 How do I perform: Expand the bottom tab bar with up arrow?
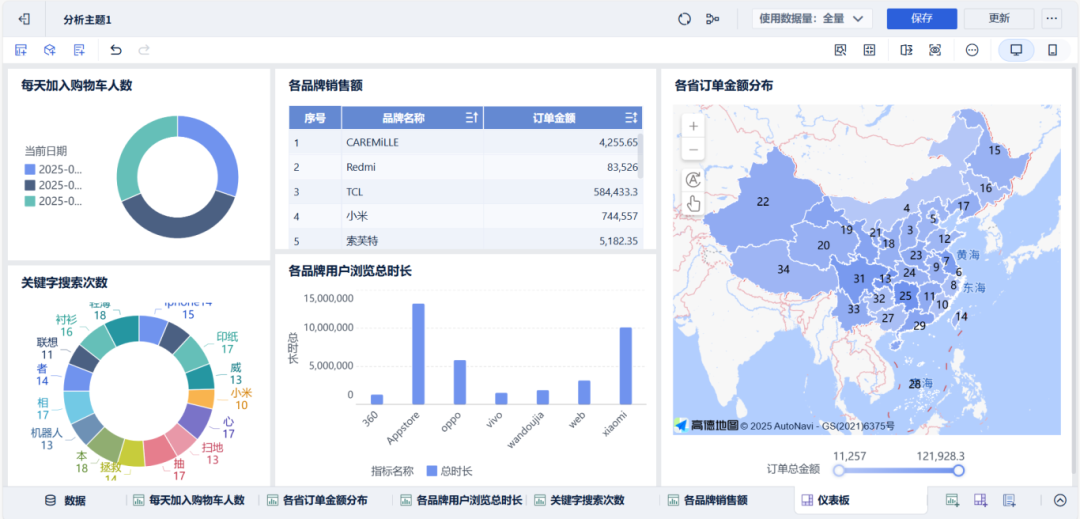[1060, 500]
